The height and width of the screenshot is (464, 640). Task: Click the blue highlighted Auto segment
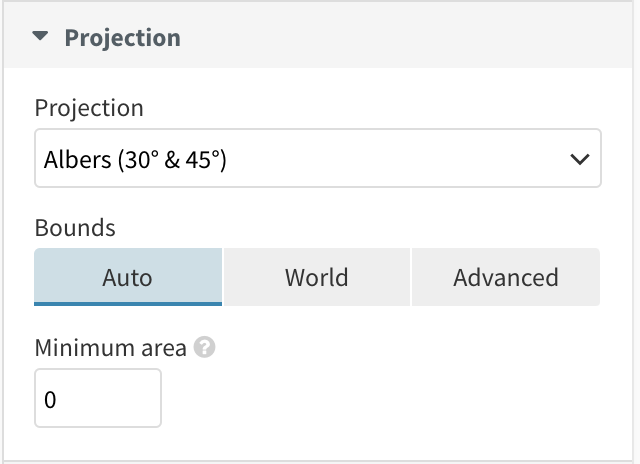(x=128, y=277)
